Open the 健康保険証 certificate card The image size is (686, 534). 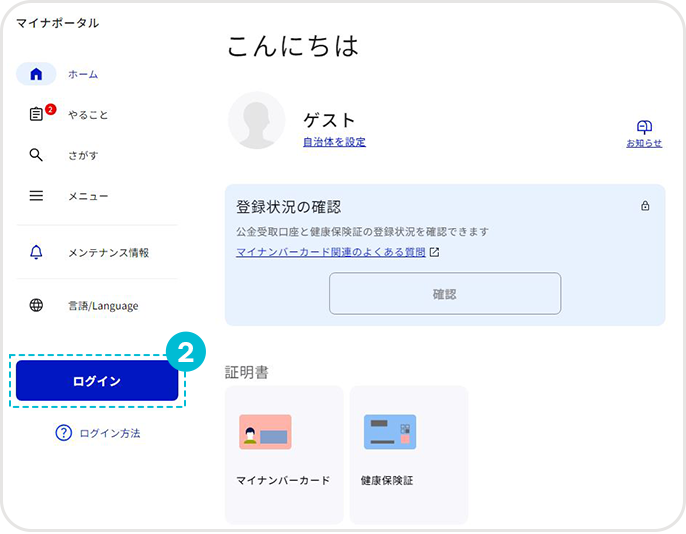click(409, 455)
